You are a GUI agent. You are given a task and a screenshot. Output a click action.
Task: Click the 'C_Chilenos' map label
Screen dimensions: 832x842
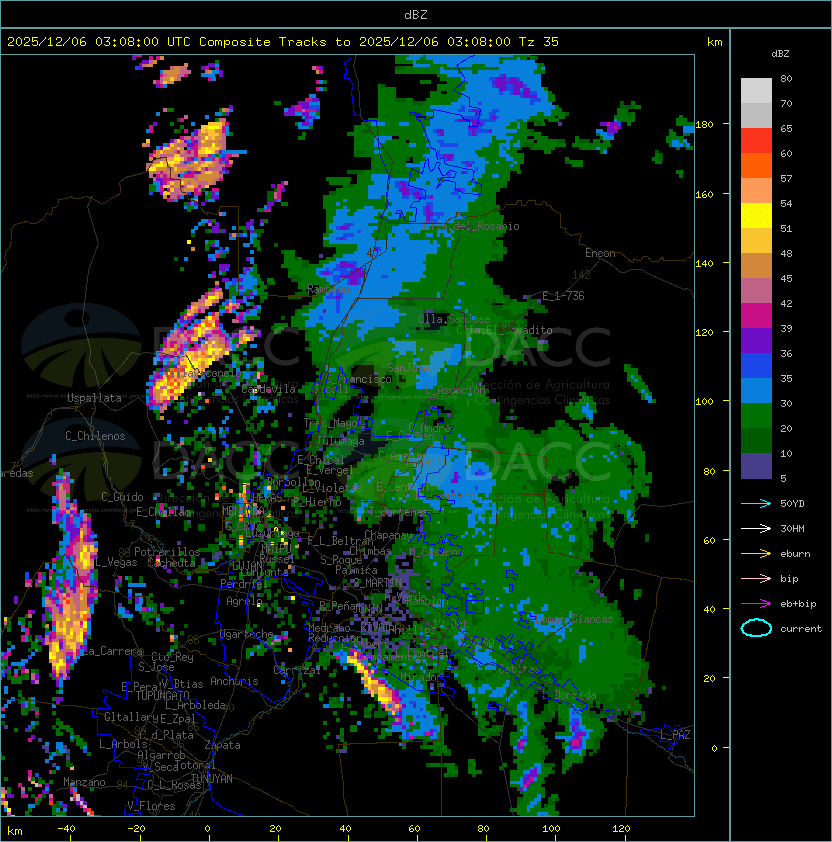pos(95,435)
